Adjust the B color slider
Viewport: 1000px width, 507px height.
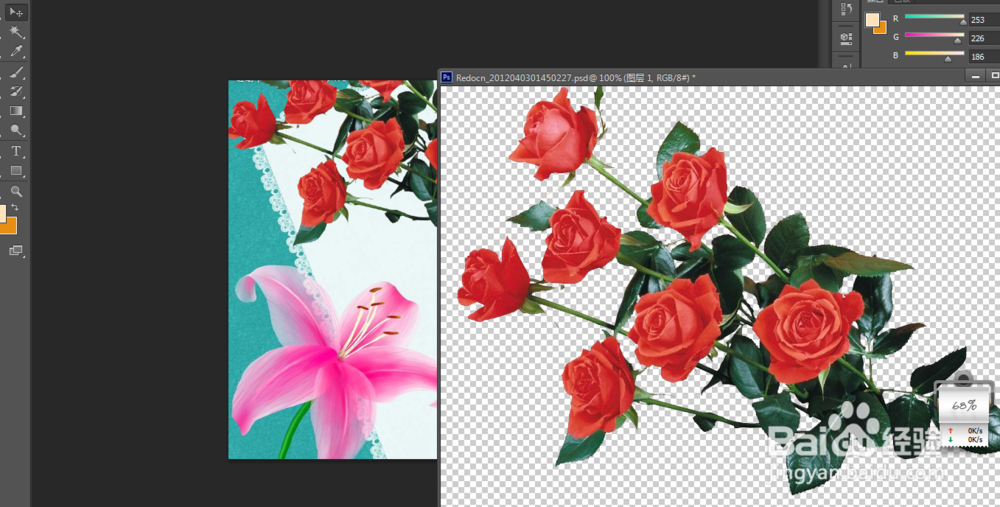point(935,55)
